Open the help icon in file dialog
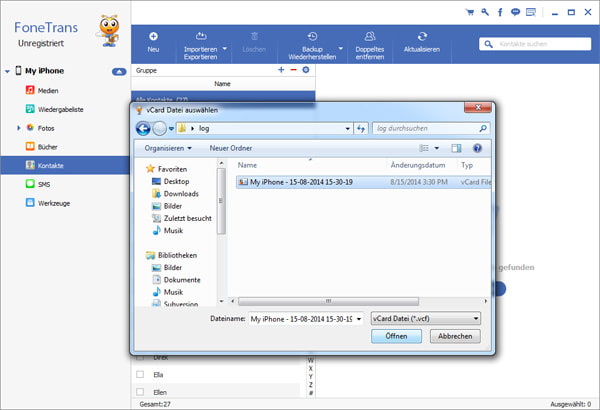 click(477, 148)
